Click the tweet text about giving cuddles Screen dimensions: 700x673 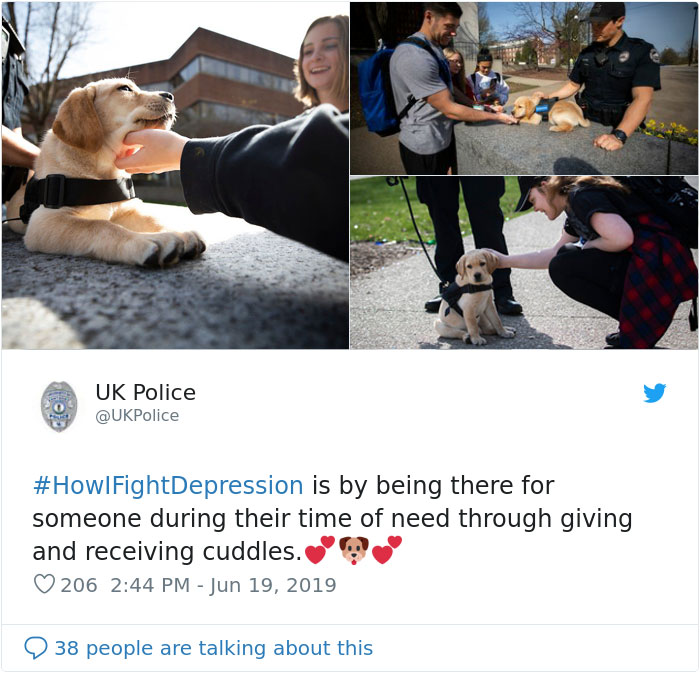coord(332,519)
